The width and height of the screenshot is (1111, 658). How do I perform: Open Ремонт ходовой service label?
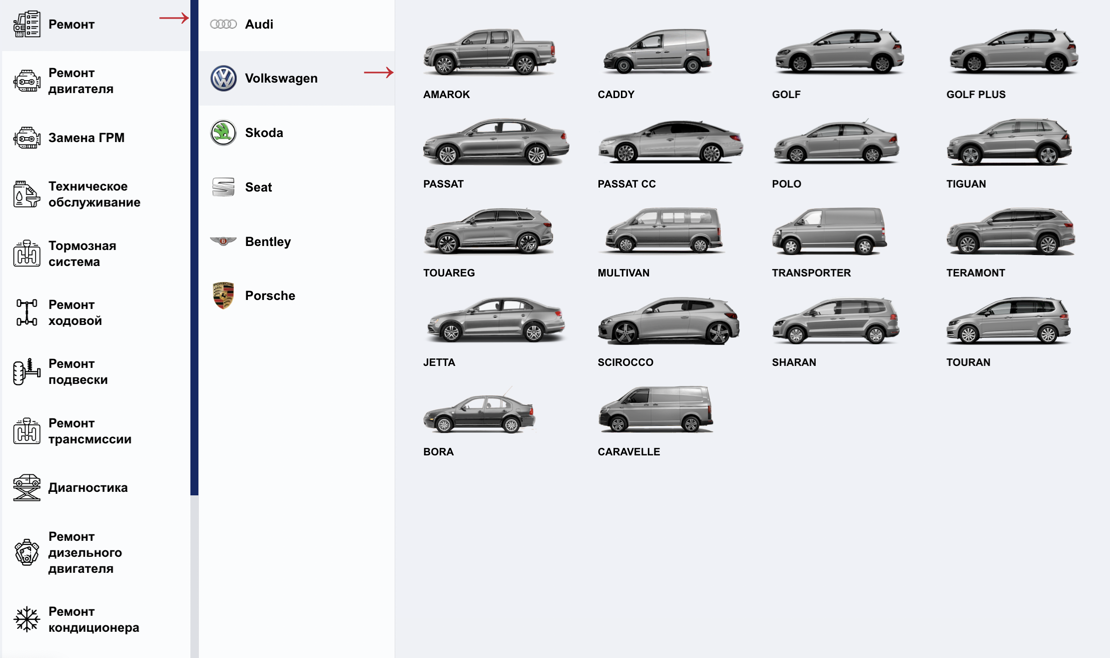[x=75, y=312]
